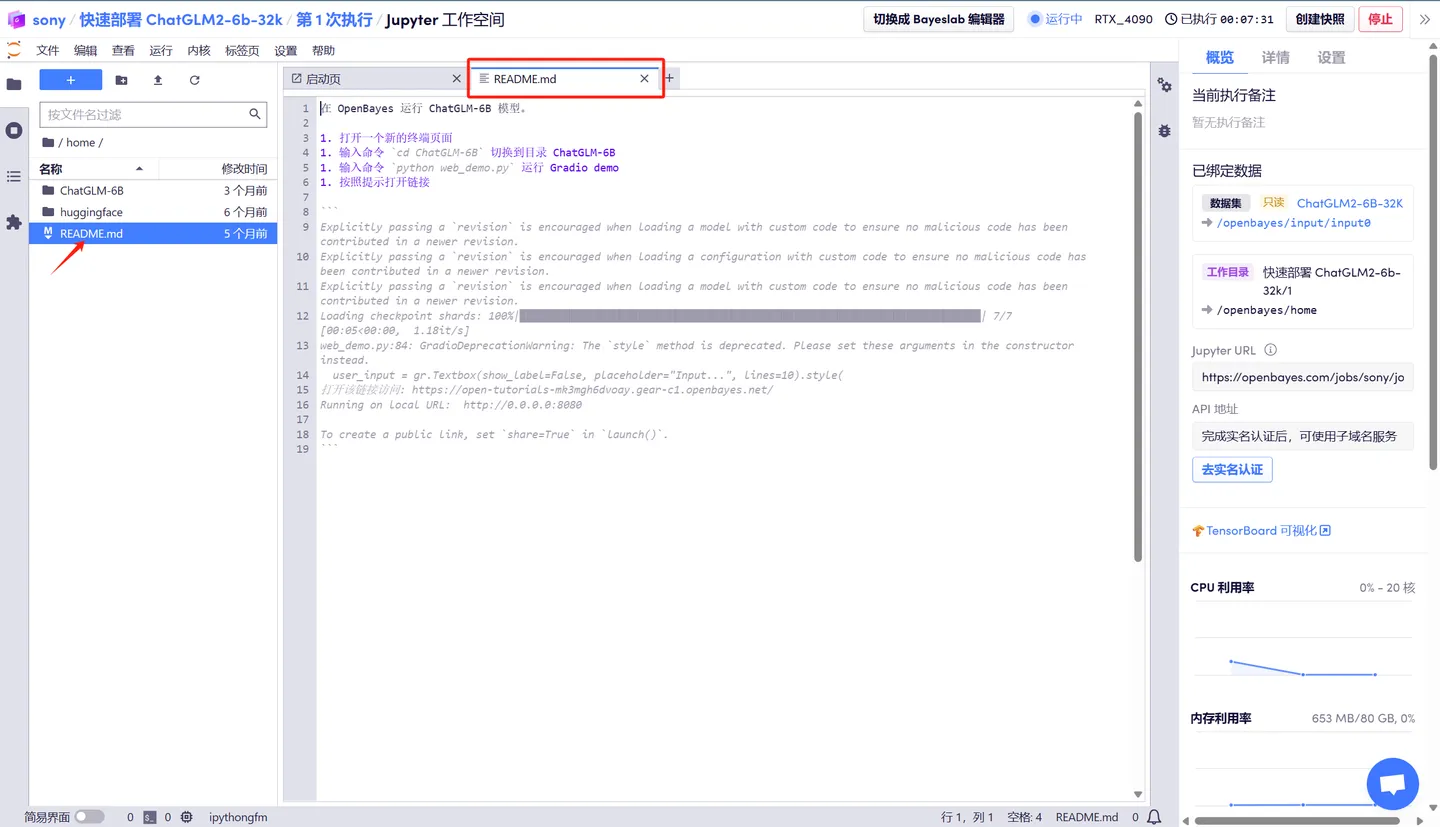Open the 设置 menu in menu bar
Screen dimensions: 1440x827
click(x=286, y=50)
